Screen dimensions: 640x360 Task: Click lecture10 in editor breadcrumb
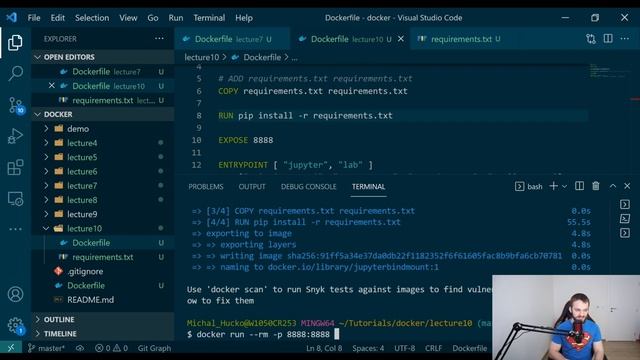pyautogui.click(x=202, y=57)
